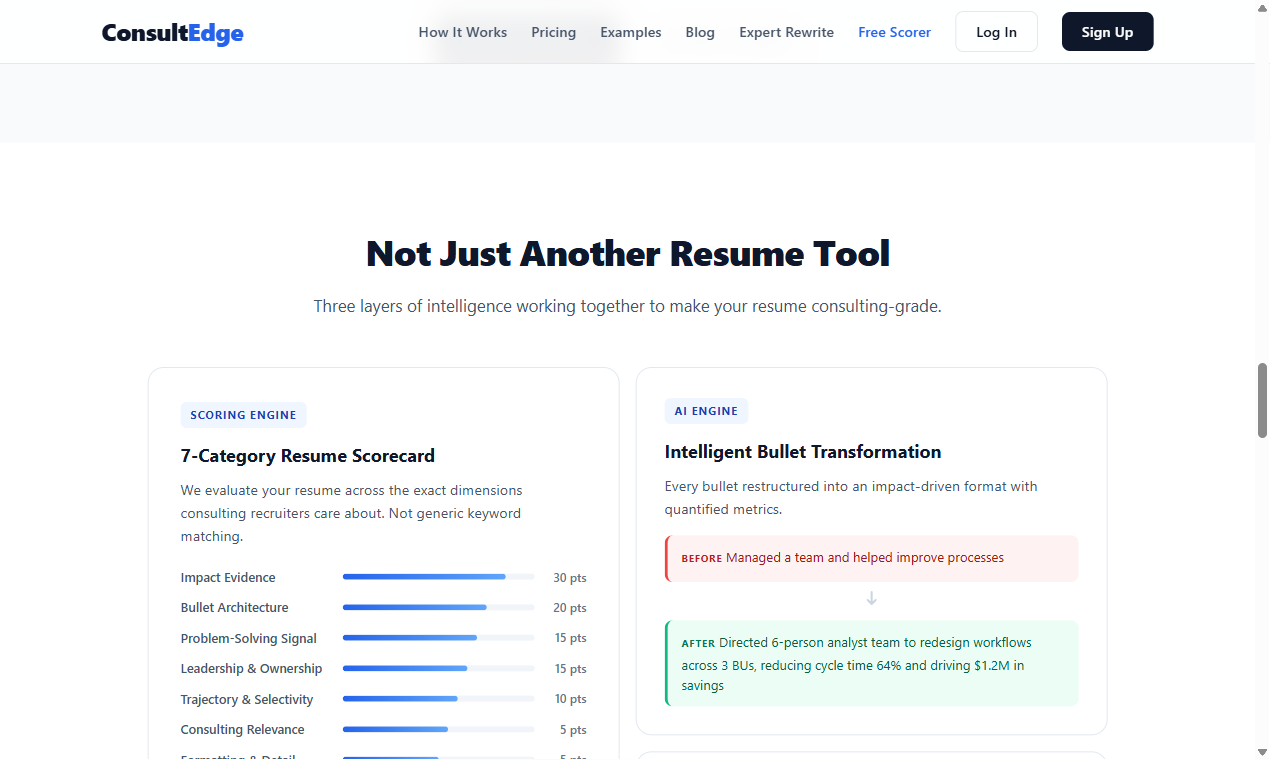Click the AI ENGINE badge
1270x760 pixels.
click(706, 411)
